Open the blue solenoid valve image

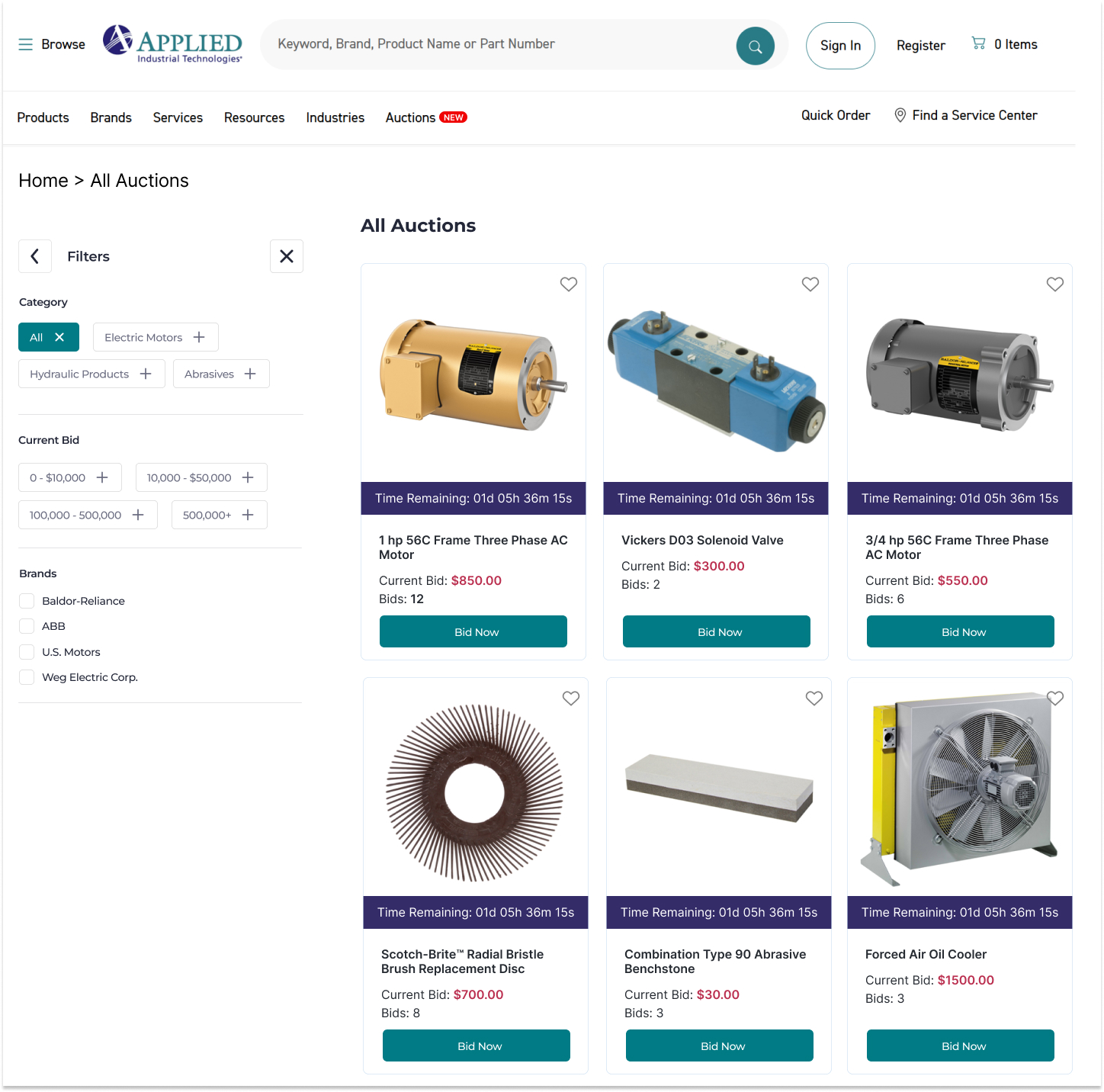tap(716, 381)
